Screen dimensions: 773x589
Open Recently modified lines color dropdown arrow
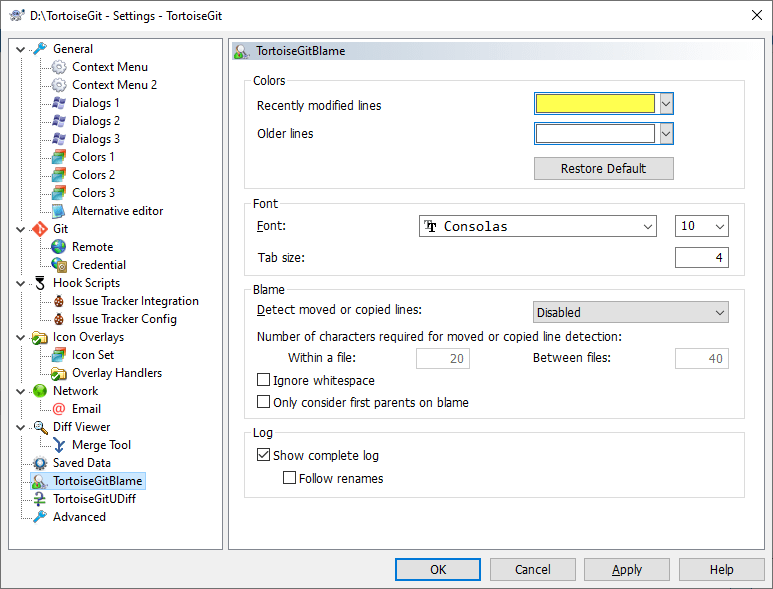(666, 104)
